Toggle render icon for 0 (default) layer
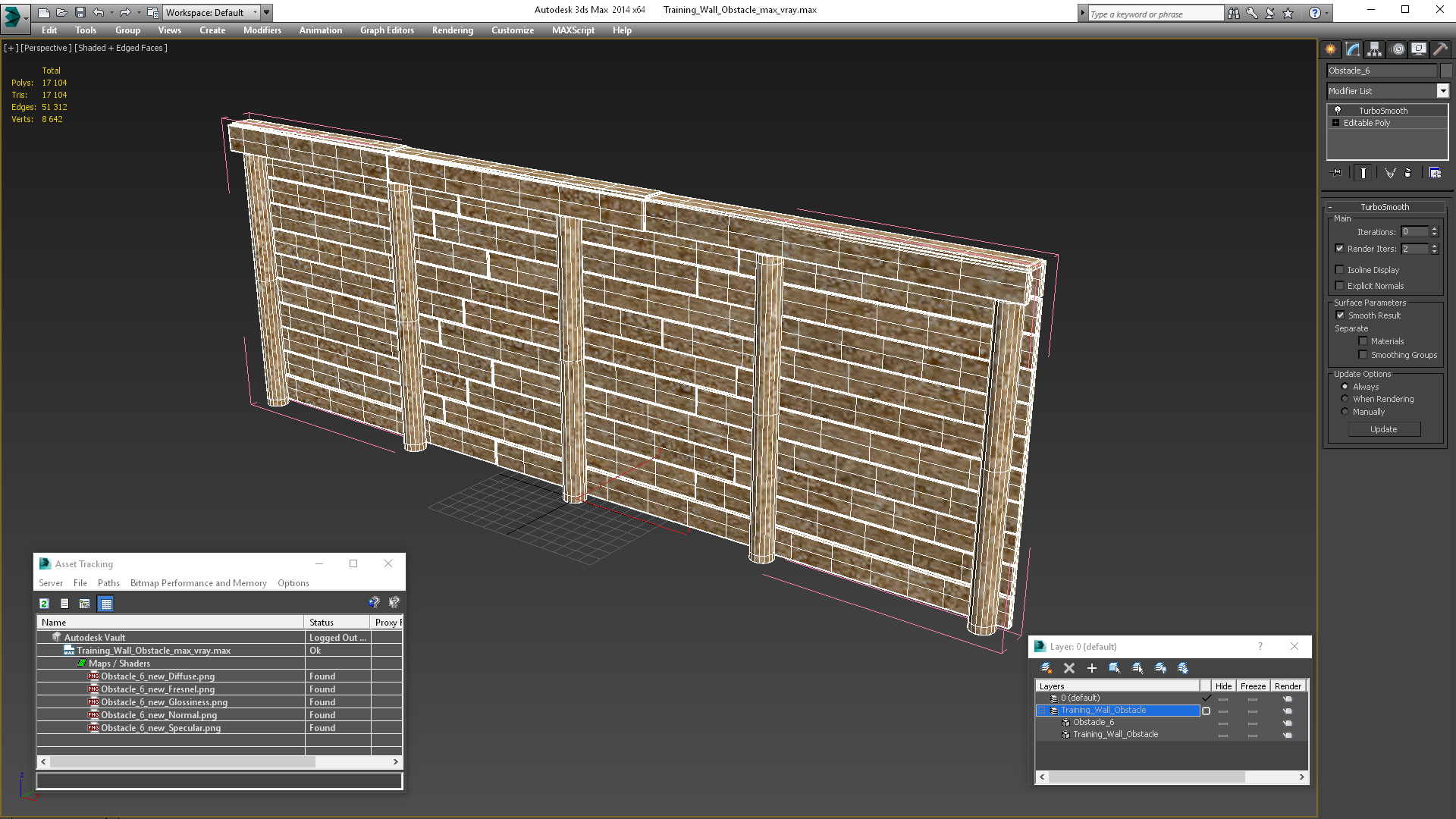 pyautogui.click(x=1287, y=698)
